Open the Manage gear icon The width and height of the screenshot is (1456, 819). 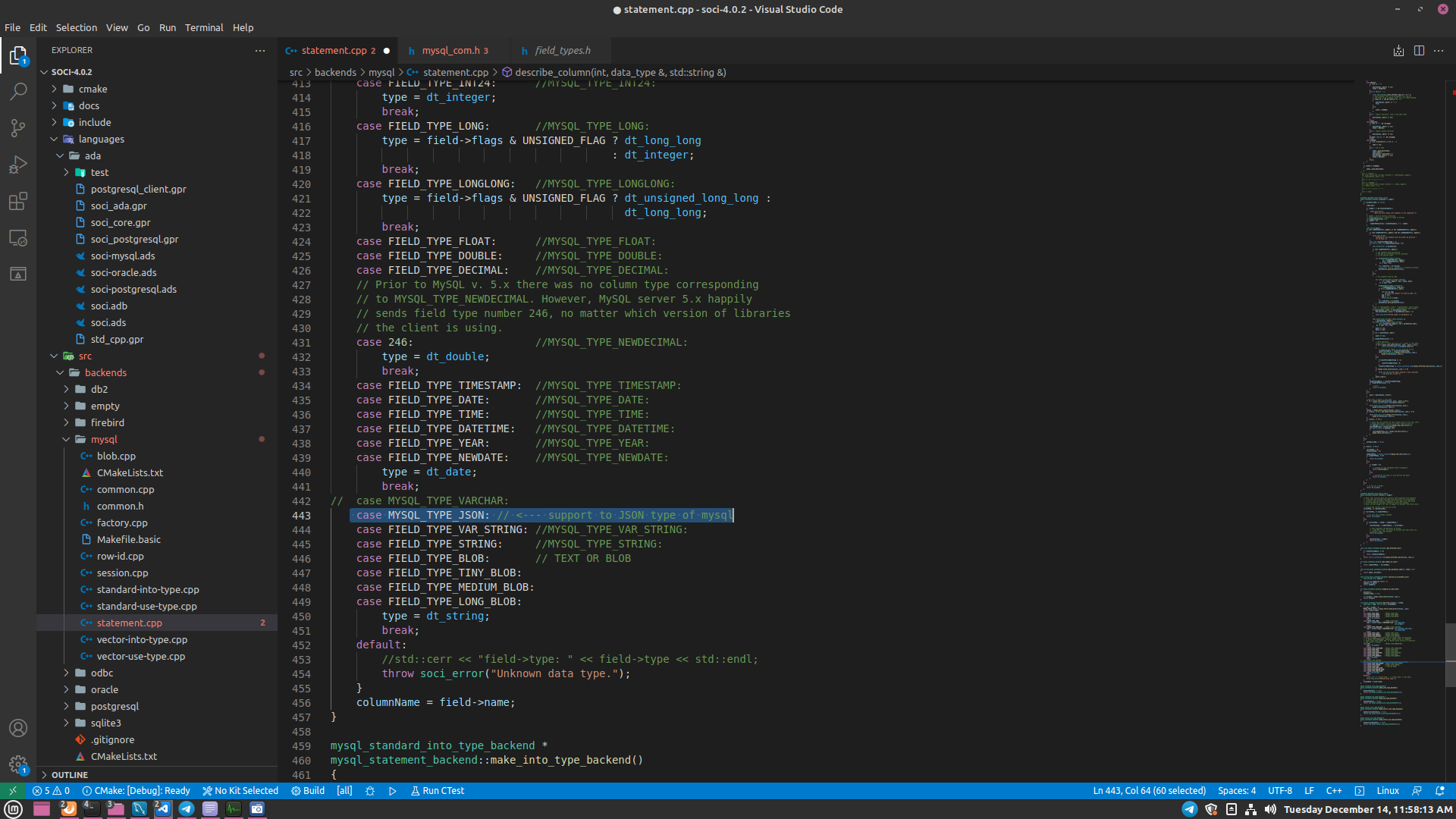tap(18, 764)
